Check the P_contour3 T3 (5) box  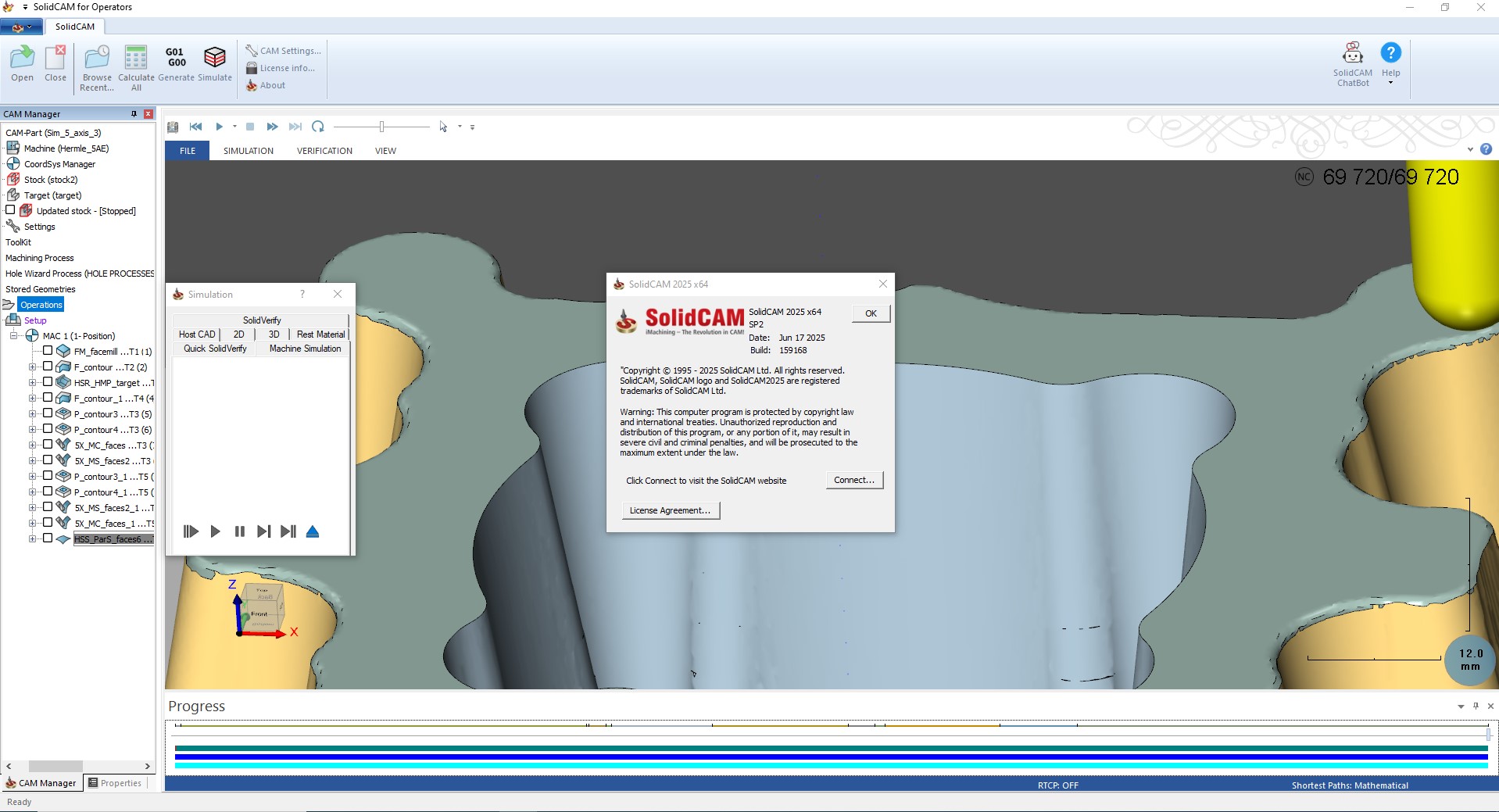pos(48,413)
